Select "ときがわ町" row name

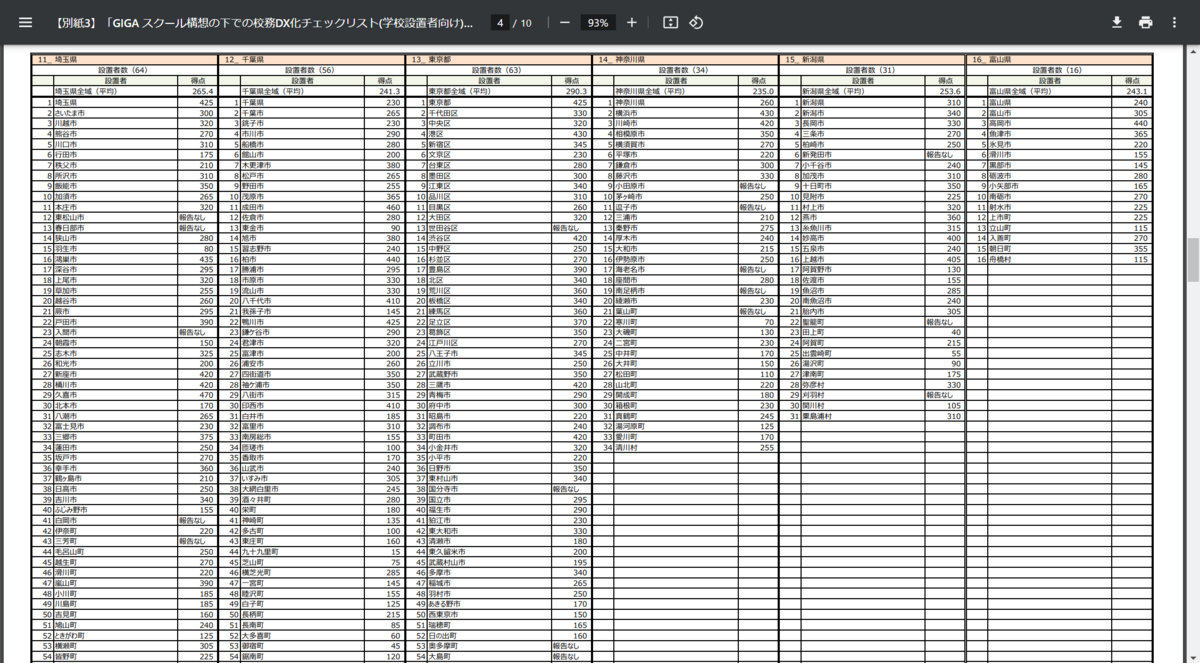[x=69, y=635]
